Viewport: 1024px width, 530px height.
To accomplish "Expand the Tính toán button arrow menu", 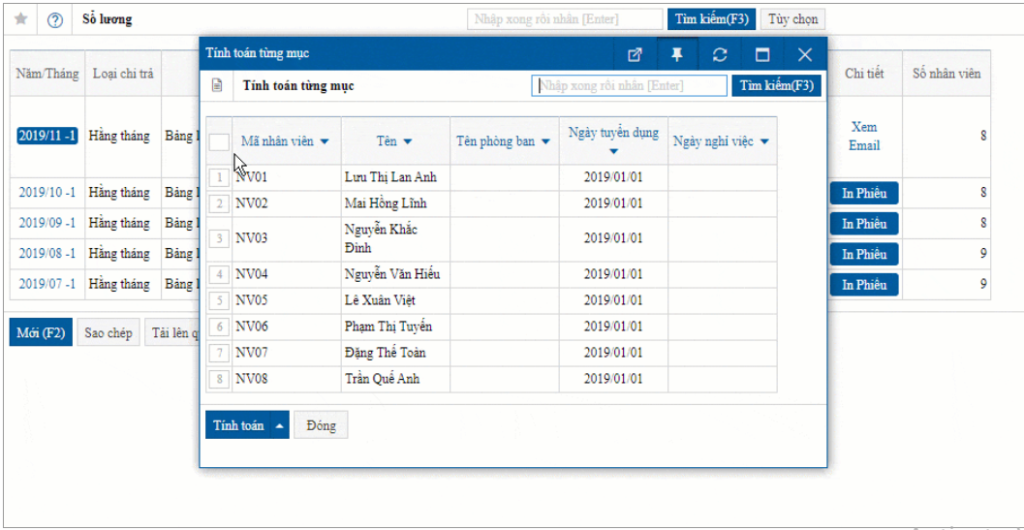I will tap(279, 425).
